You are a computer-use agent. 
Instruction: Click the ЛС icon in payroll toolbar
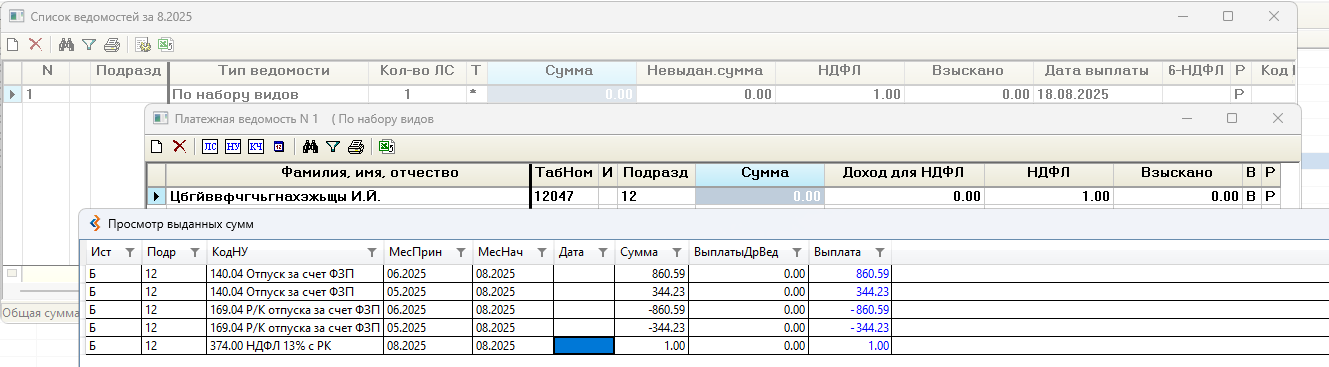pos(209,146)
